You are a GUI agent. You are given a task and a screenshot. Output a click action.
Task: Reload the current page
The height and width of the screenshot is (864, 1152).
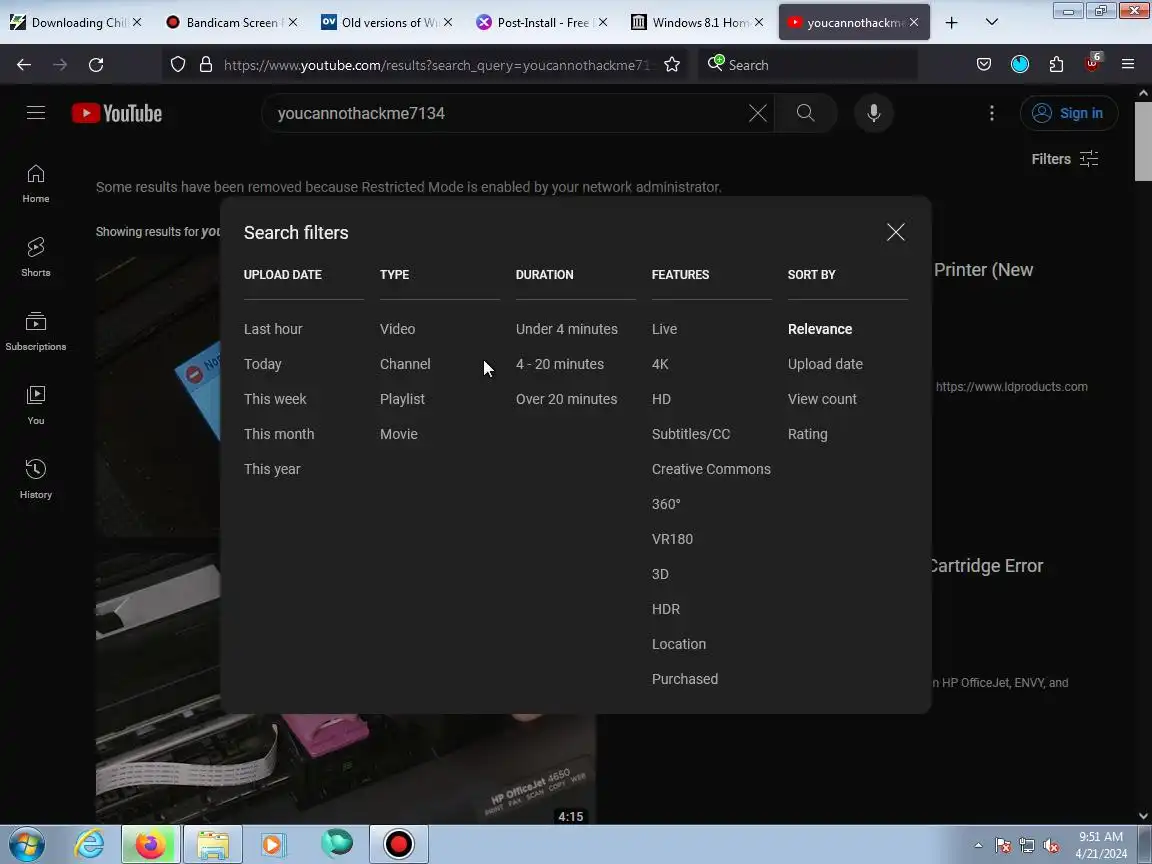pos(96,65)
